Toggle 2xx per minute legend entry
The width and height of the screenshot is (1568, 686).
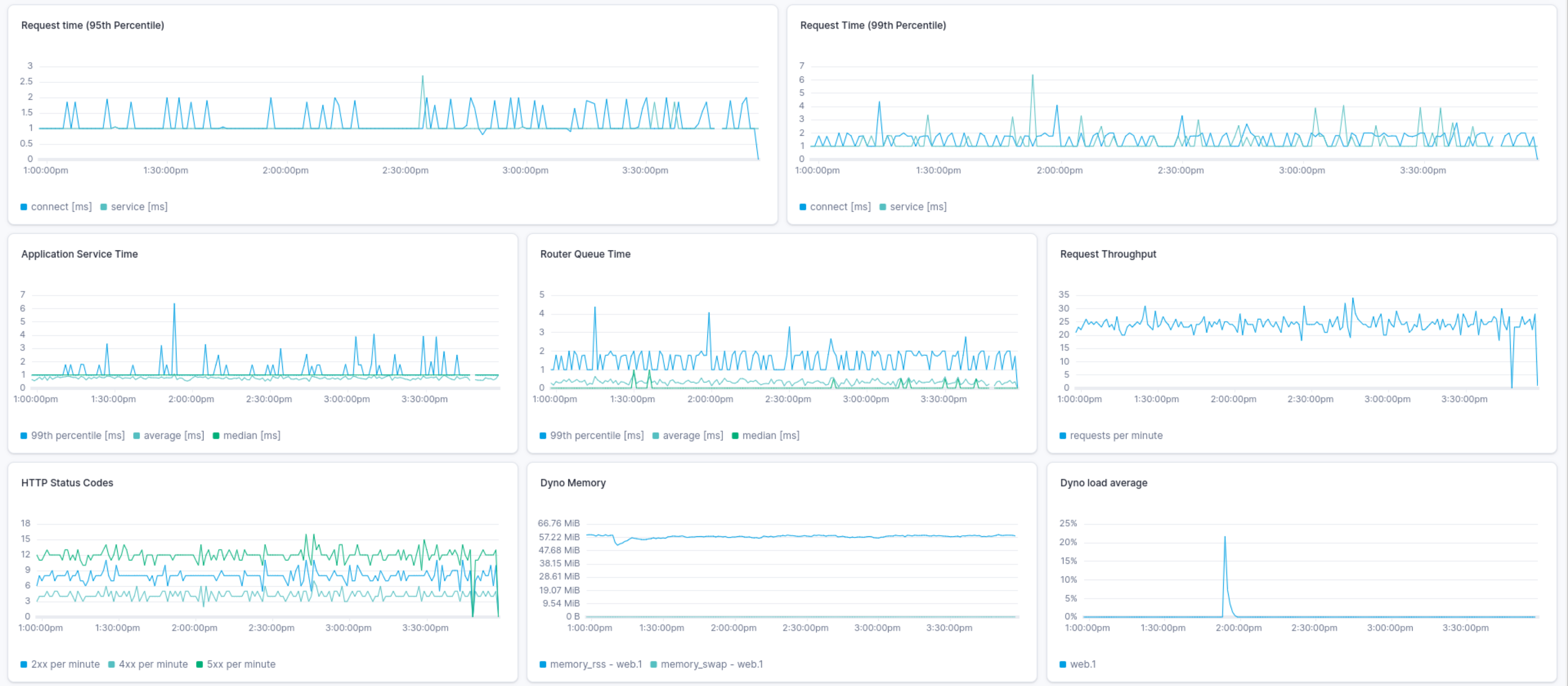(60, 664)
